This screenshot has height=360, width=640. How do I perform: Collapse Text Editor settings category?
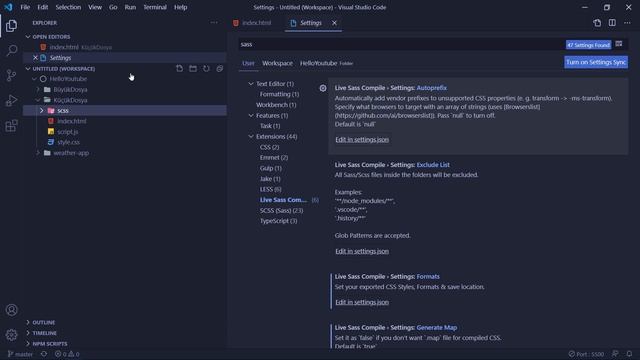coord(251,84)
